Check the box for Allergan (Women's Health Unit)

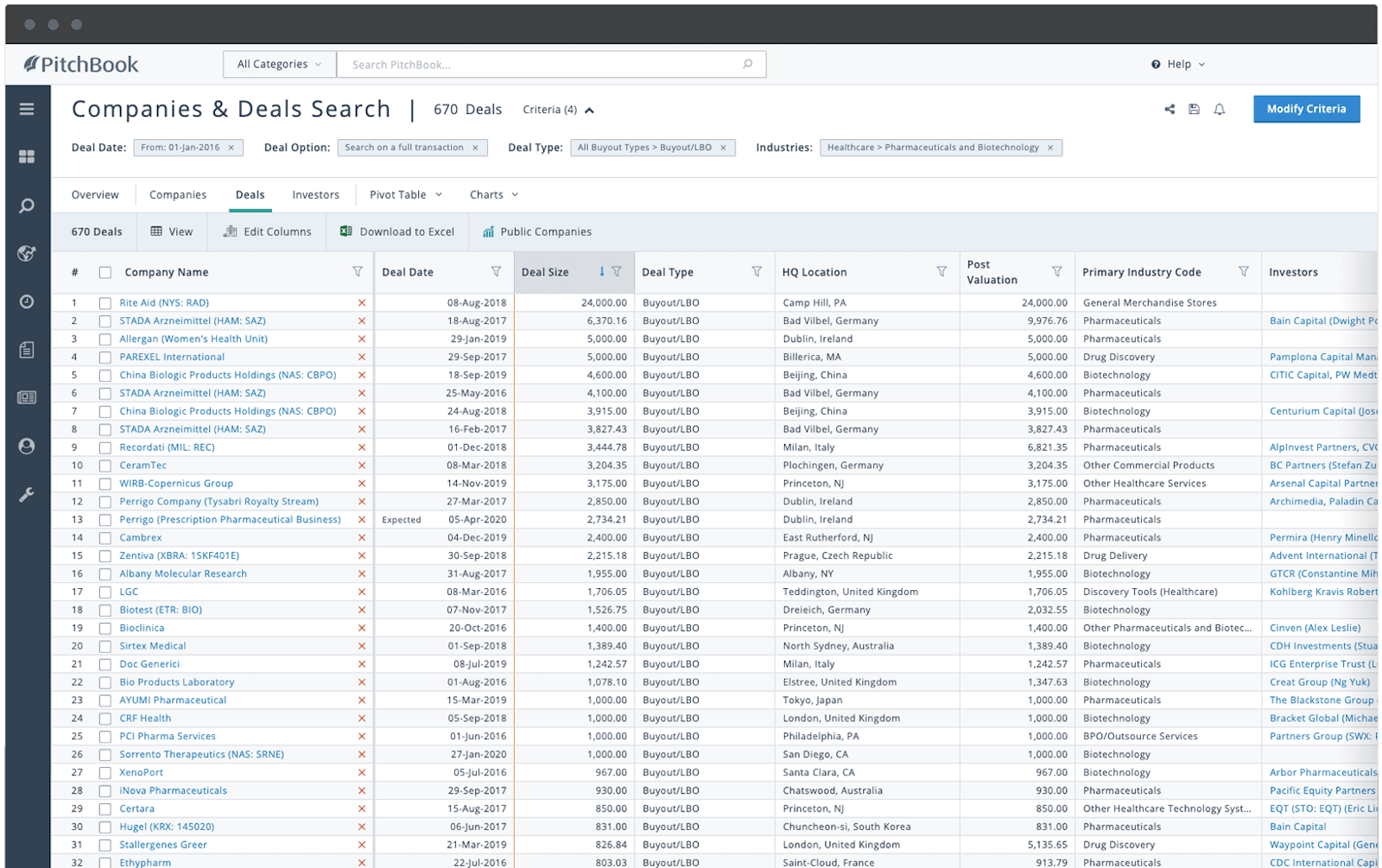(105, 339)
